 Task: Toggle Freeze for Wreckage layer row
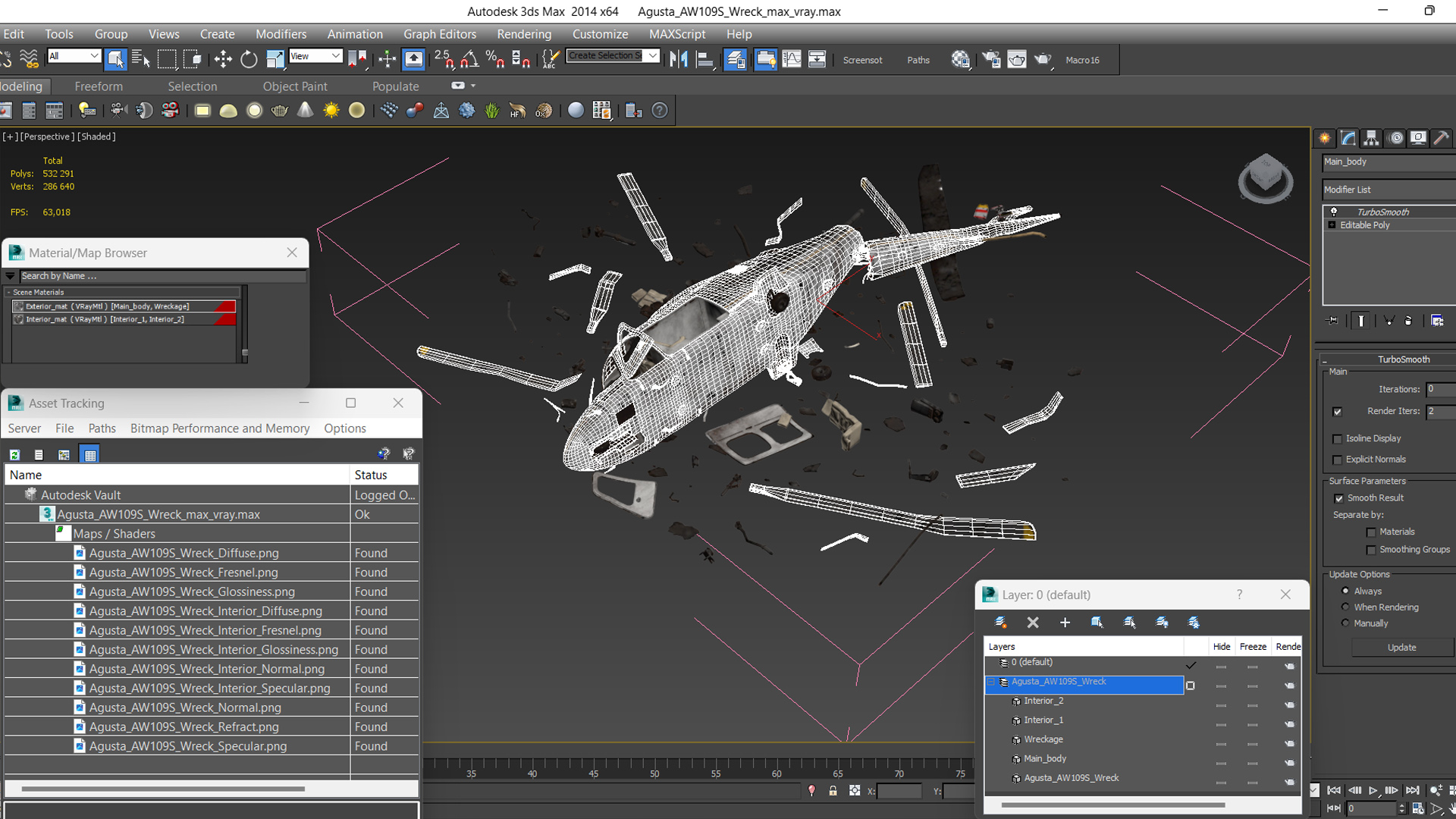(1252, 744)
